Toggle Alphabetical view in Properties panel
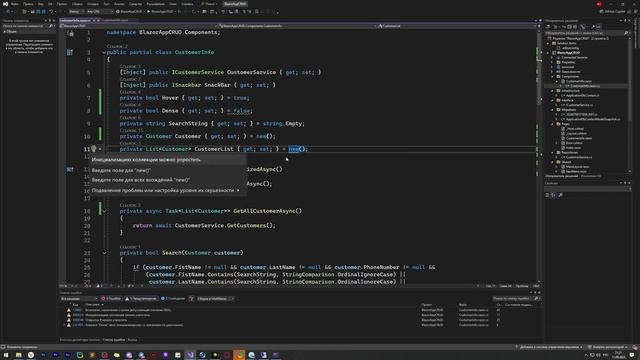This screenshot has height=360, width=640. tap(553, 195)
